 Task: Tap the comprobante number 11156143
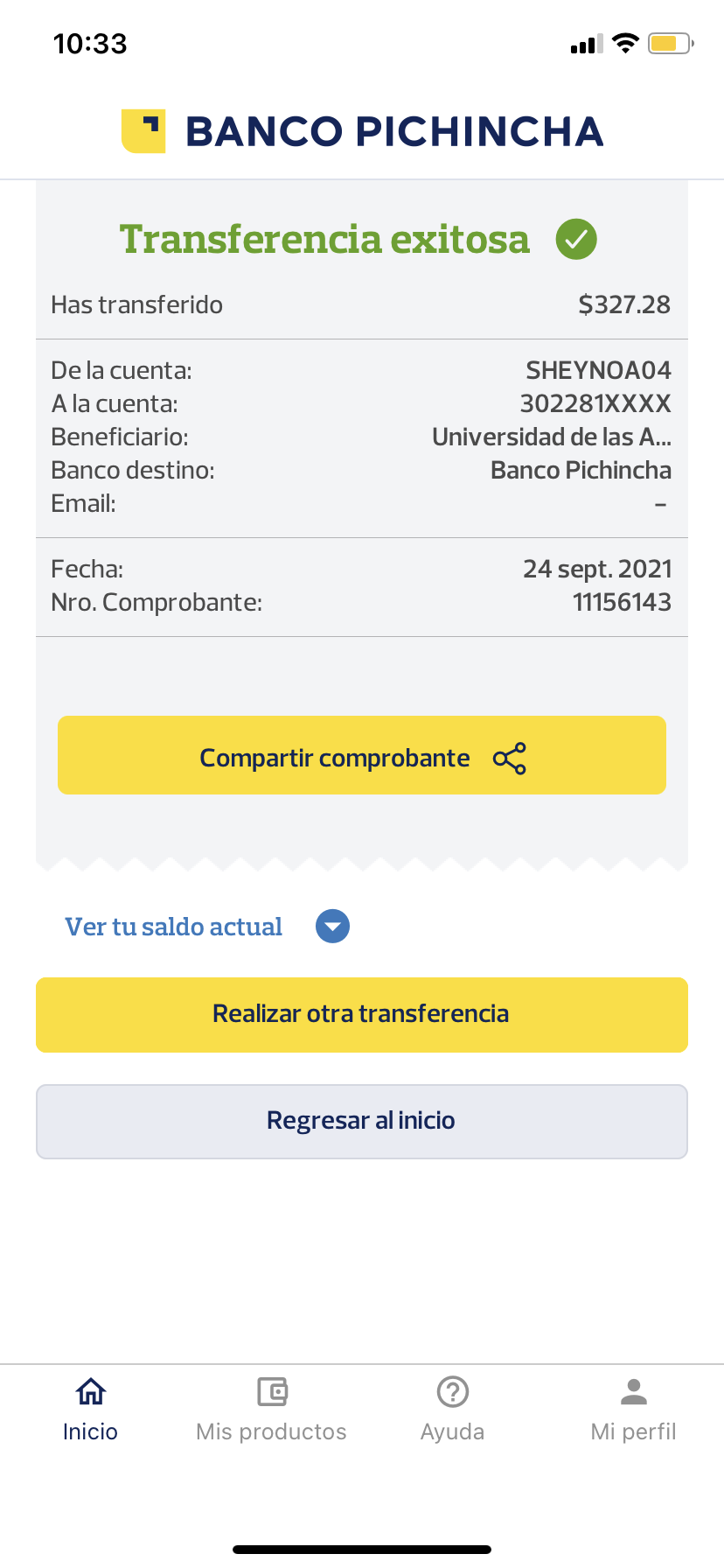622,602
